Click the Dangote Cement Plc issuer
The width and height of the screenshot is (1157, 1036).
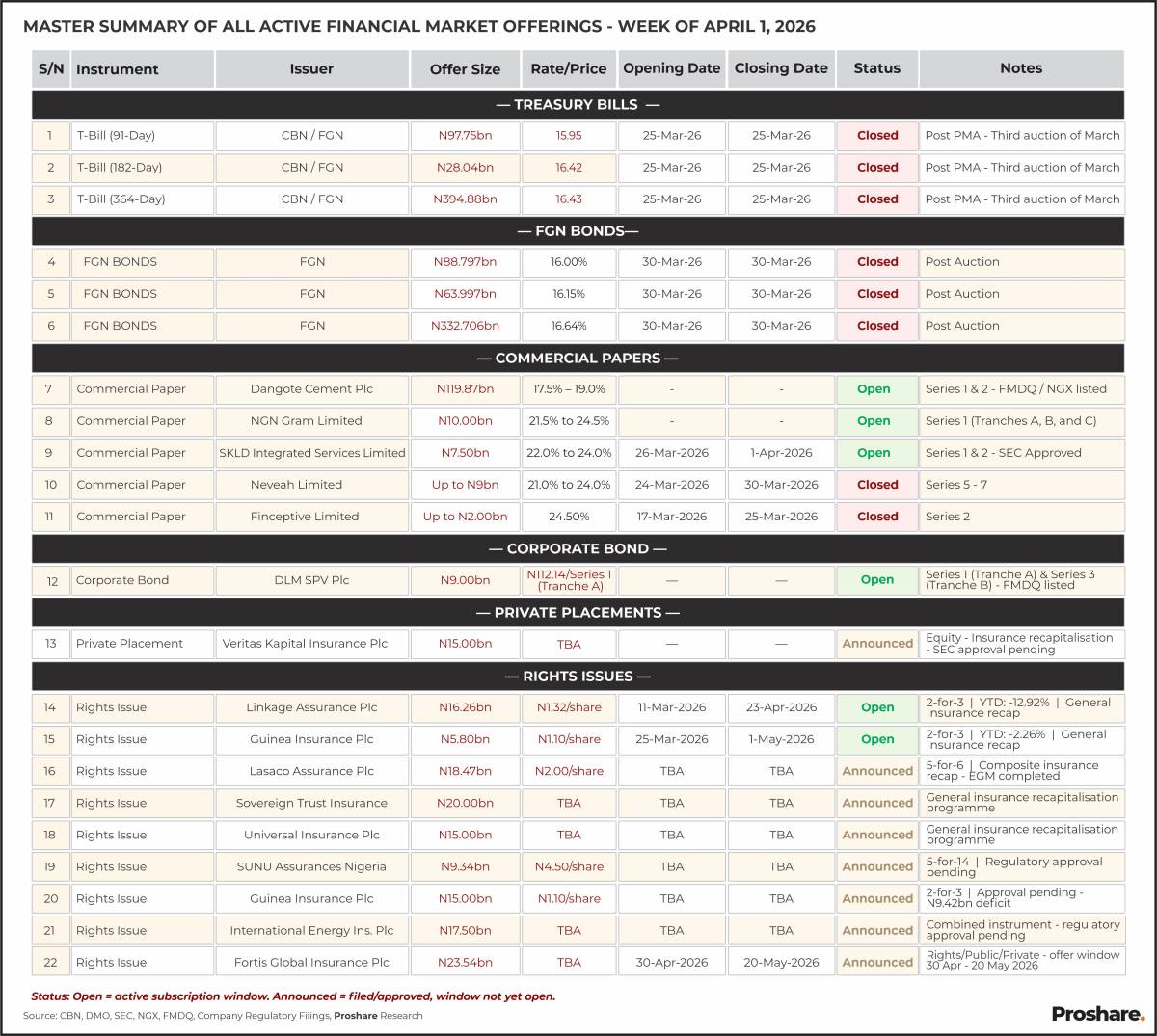click(312, 389)
